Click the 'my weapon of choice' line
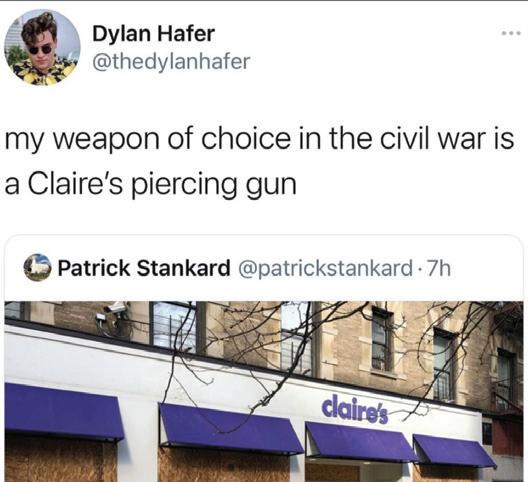 259,139
